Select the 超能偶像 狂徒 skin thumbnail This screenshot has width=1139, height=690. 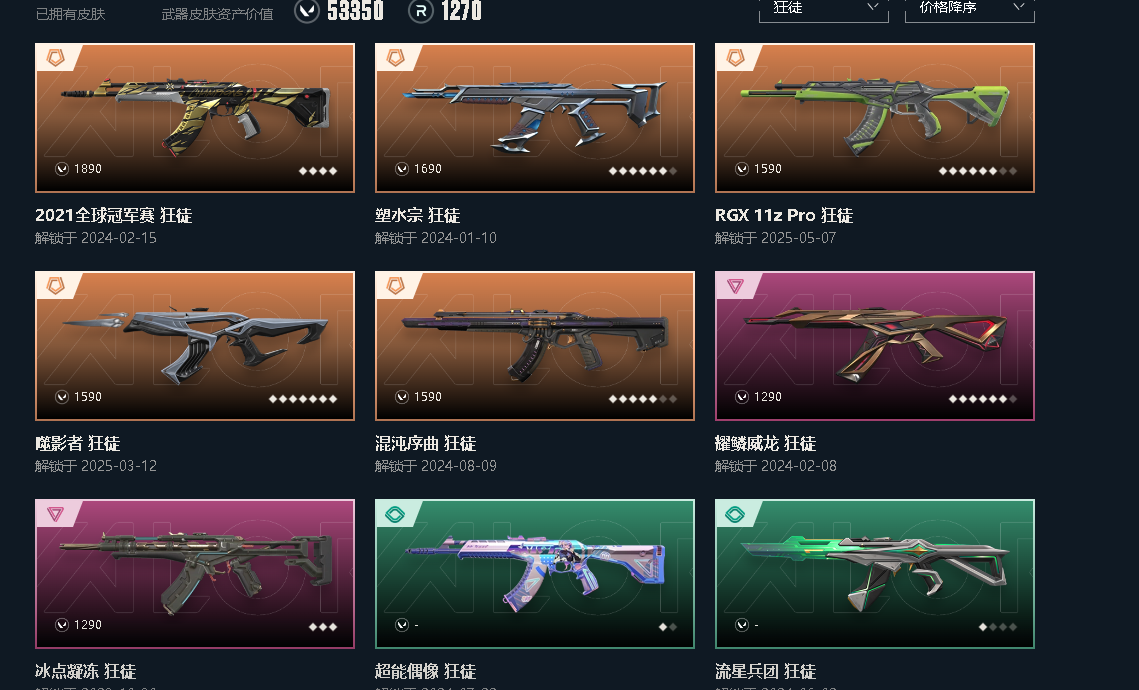point(535,574)
